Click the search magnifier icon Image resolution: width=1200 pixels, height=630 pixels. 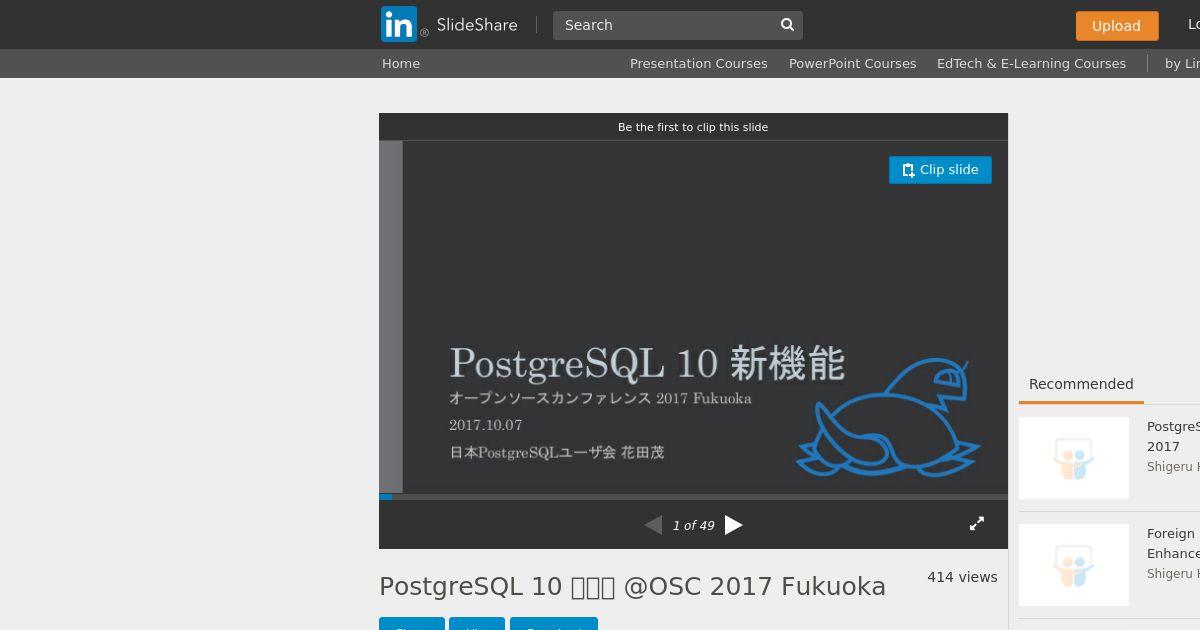788,25
